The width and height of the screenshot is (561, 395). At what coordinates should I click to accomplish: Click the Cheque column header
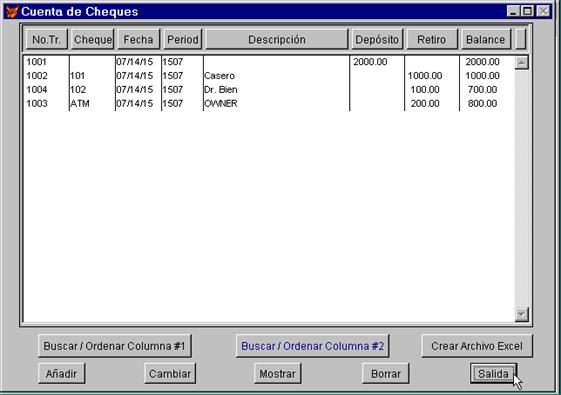[93, 39]
